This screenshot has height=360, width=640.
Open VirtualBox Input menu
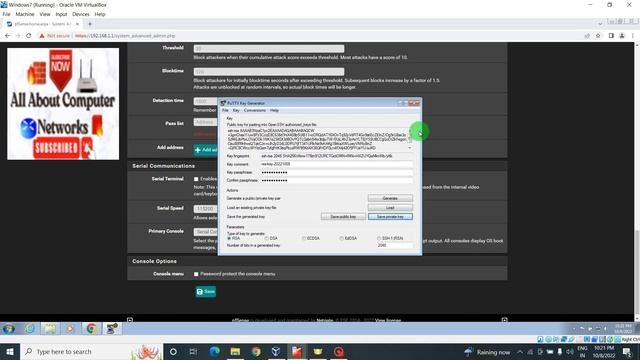(x=61, y=14)
